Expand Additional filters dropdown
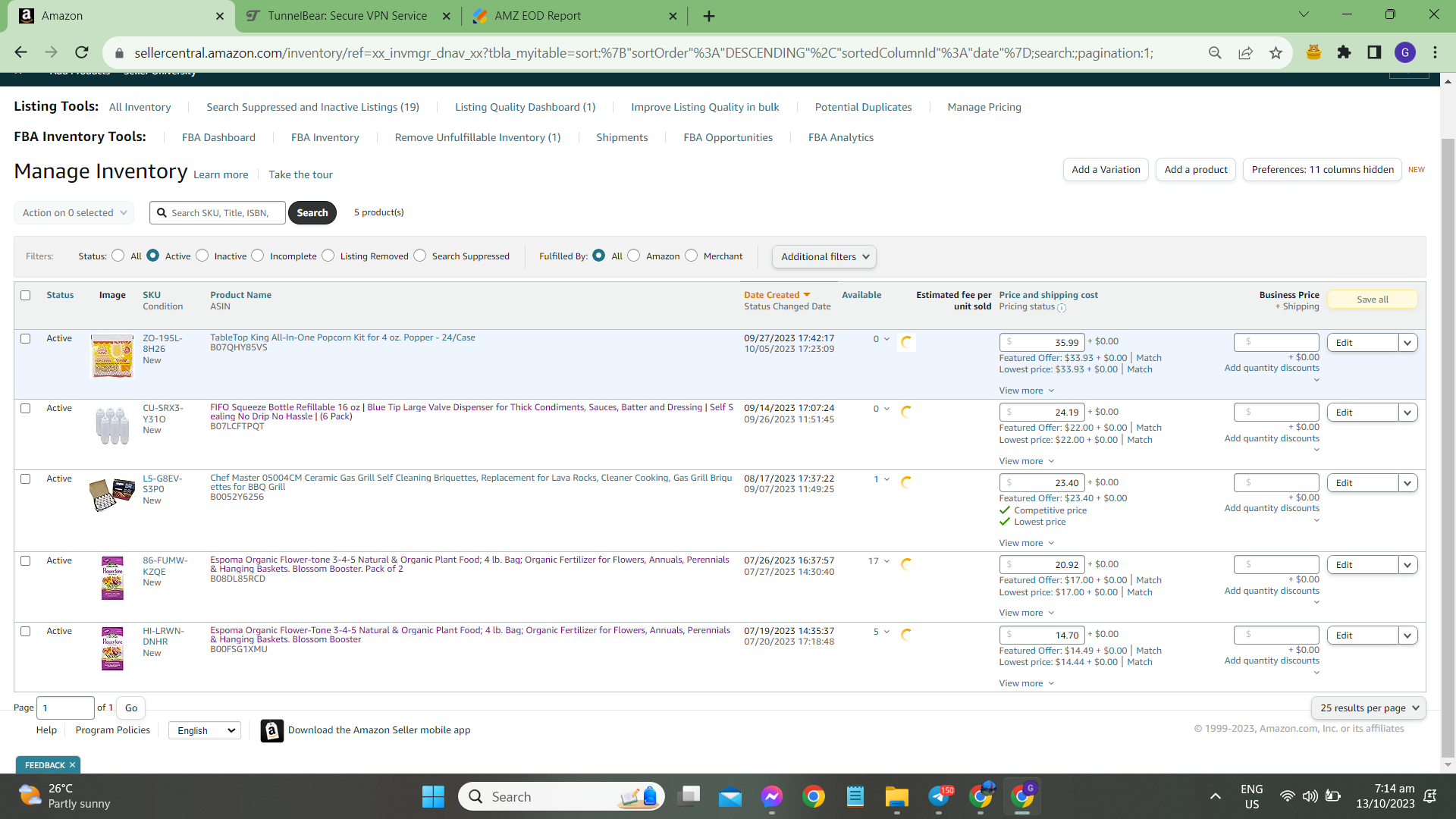Viewport: 1456px width, 819px height. click(x=824, y=257)
